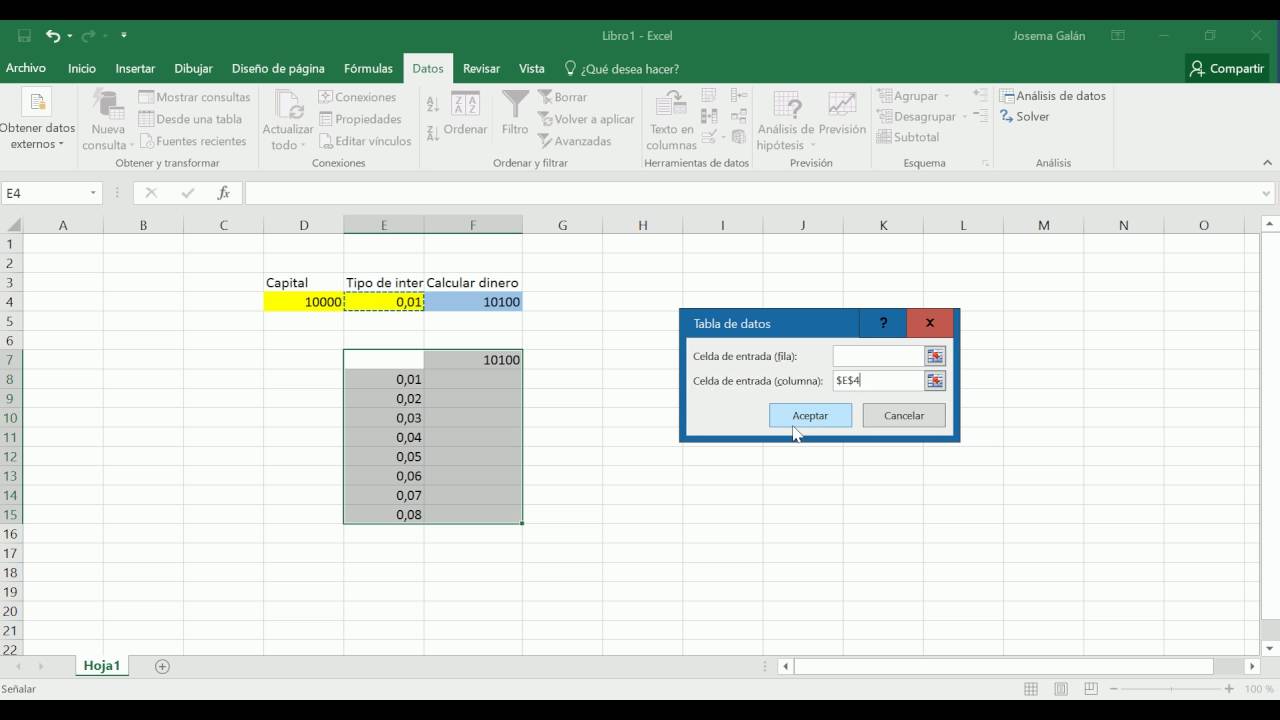Select the Hoja1 sheet tab
The height and width of the screenshot is (720, 1280).
point(102,666)
